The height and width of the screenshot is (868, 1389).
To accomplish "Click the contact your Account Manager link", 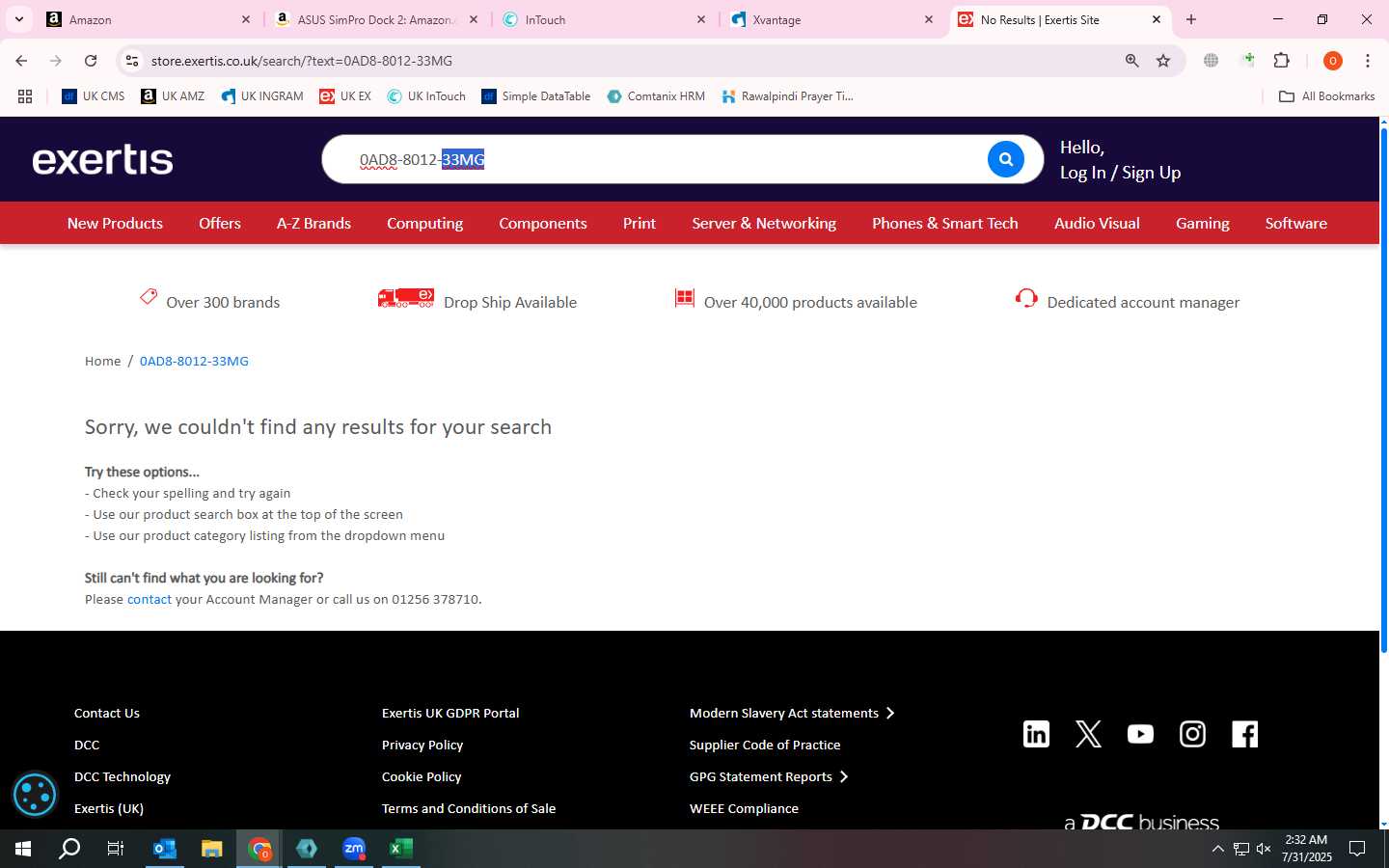I will coord(150,599).
